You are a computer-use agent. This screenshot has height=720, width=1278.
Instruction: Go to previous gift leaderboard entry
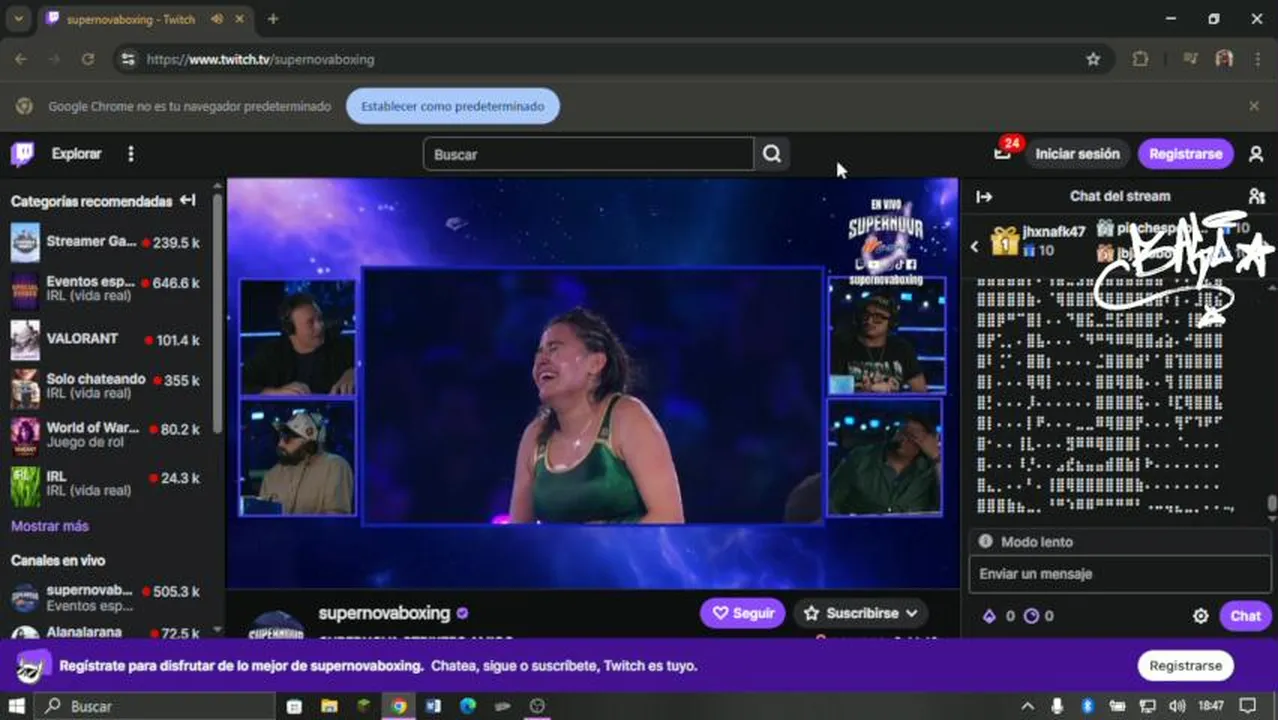click(x=975, y=247)
